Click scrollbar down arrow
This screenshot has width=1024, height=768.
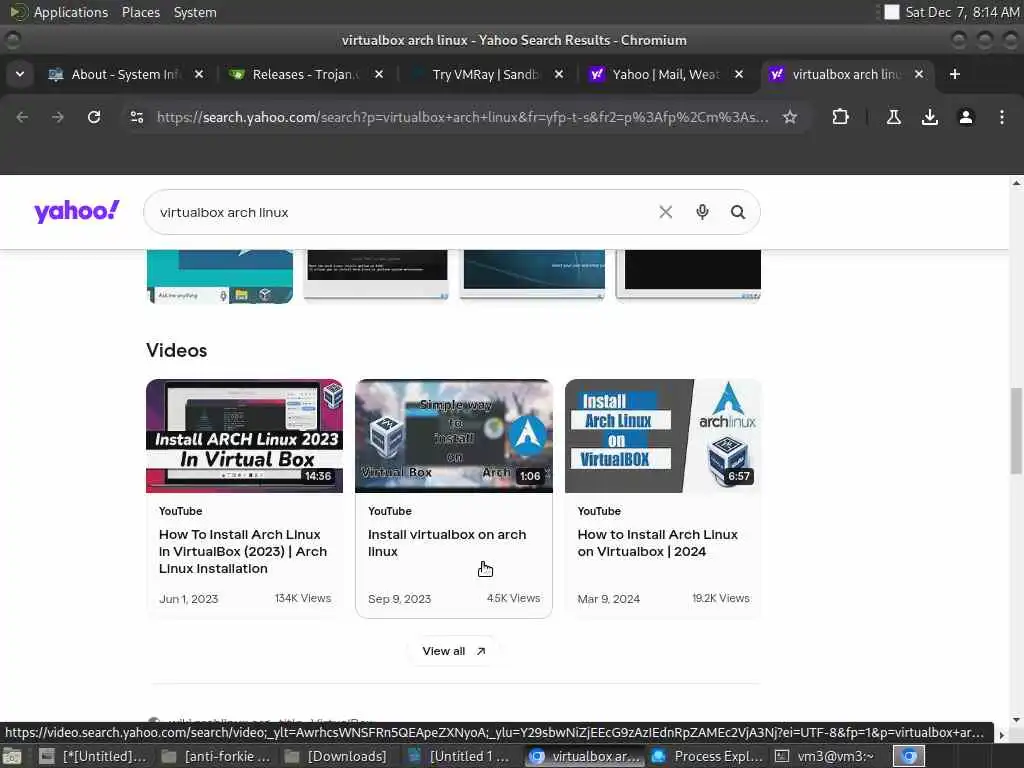[x=1016, y=720]
